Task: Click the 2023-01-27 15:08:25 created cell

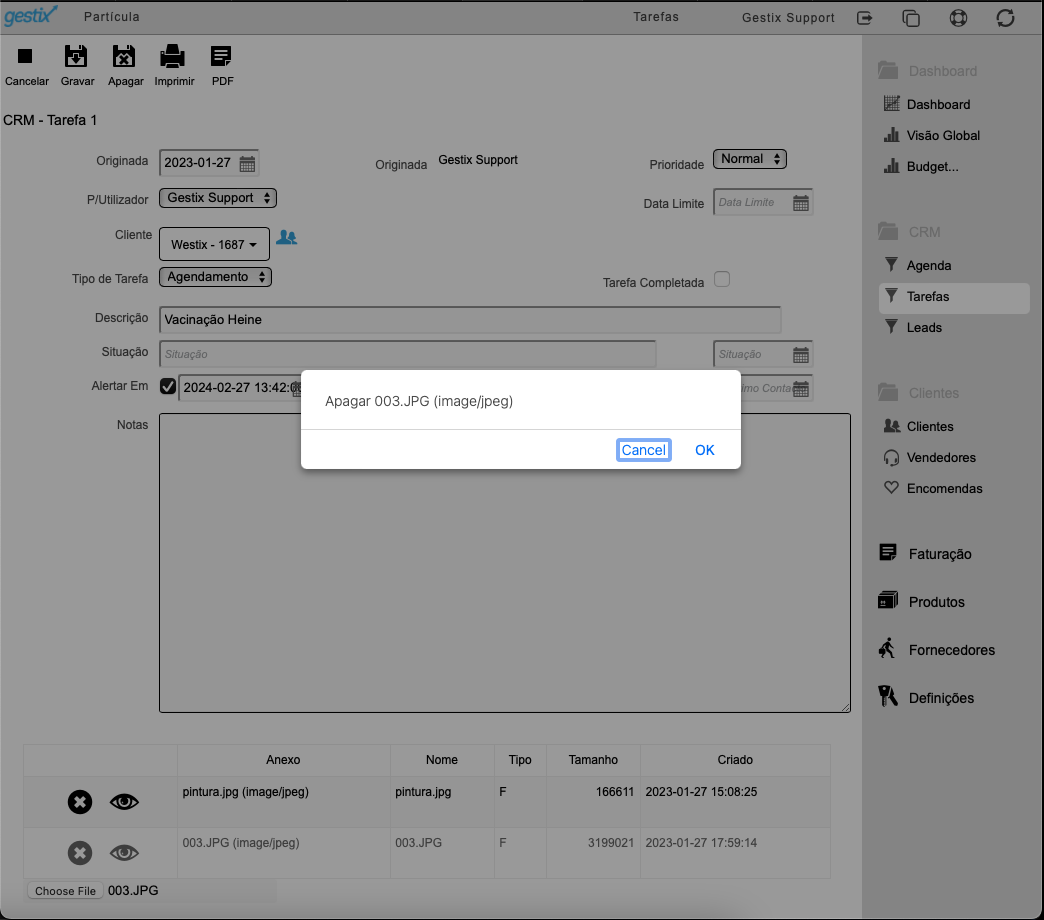Action: [x=735, y=802]
